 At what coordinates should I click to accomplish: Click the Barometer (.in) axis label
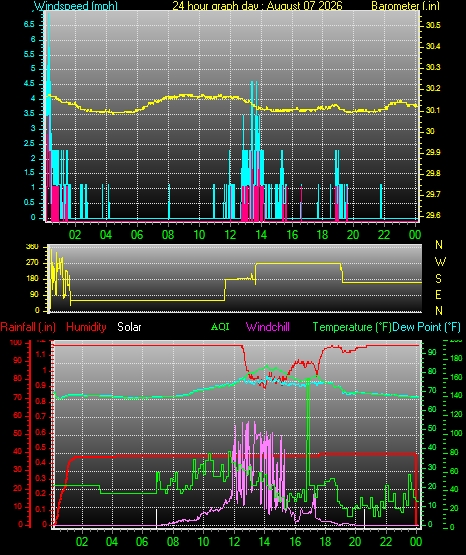click(x=405, y=6)
